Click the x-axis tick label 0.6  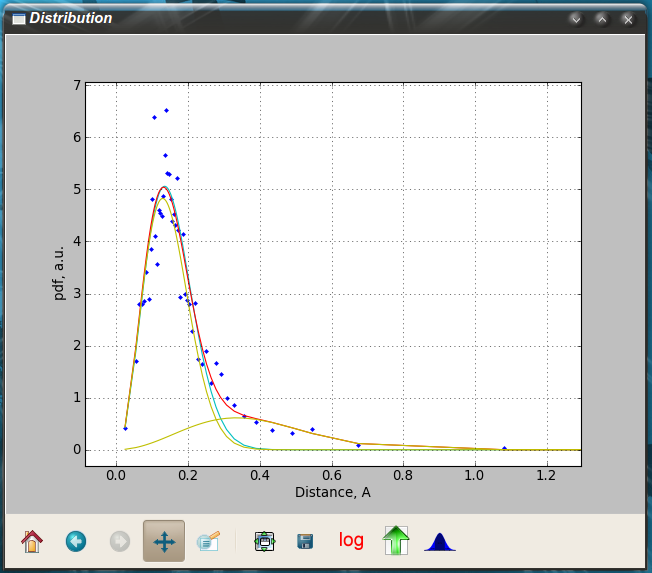point(331,475)
